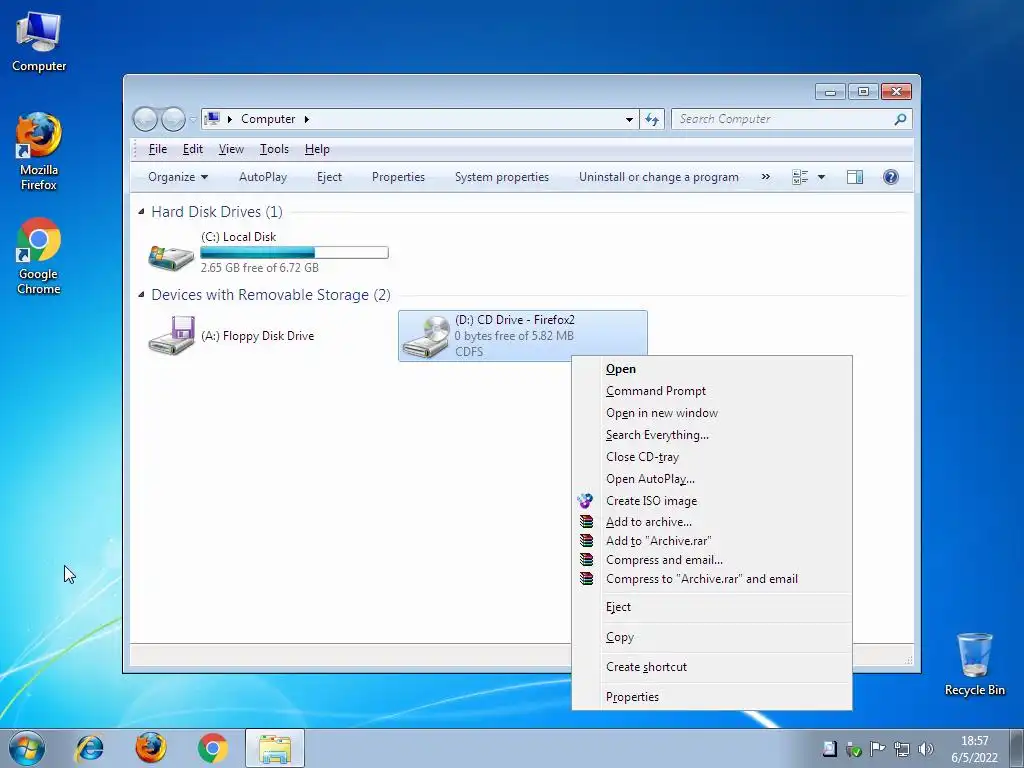Open the View menu
The width and height of the screenshot is (1024, 768).
click(231, 149)
